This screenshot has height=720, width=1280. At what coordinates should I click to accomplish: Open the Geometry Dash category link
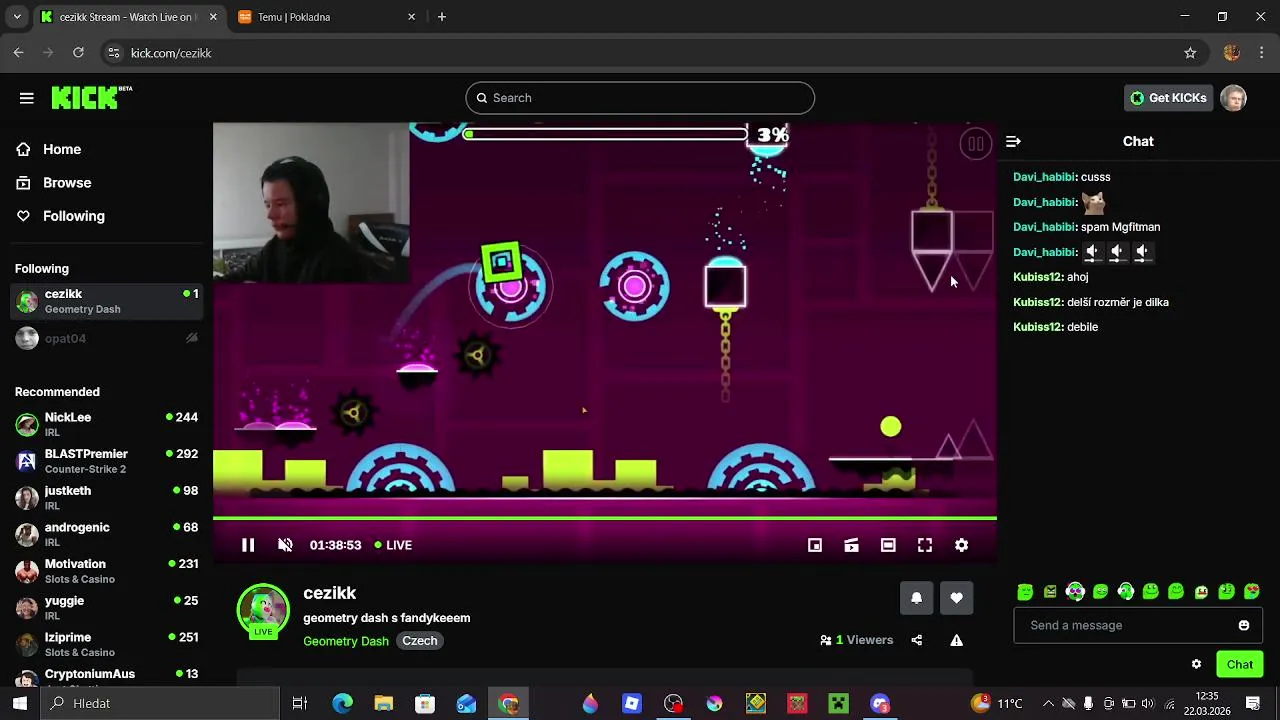346,641
